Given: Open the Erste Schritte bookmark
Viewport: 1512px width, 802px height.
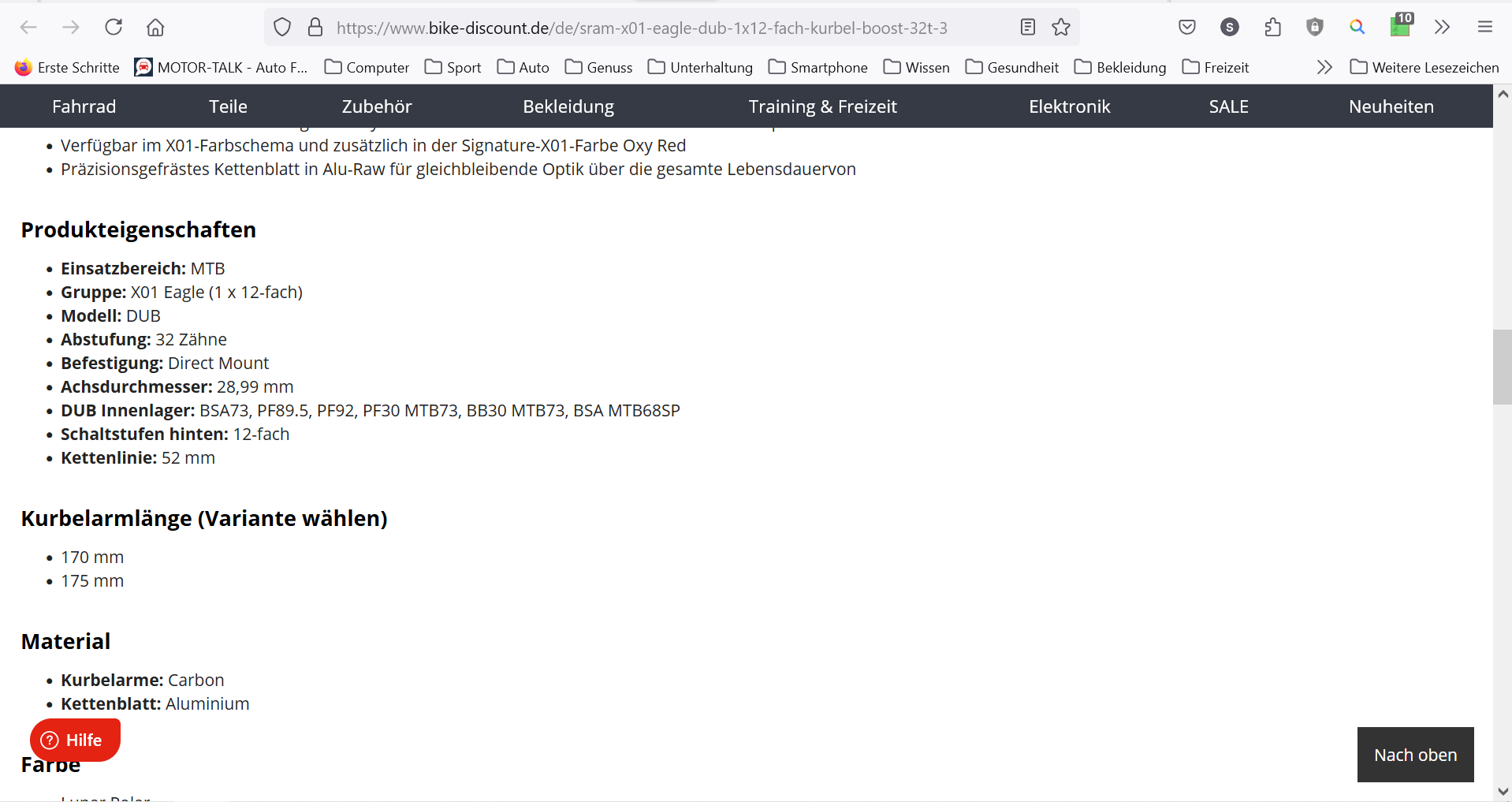Looking at the screenshot, I should click(x=68, y=68).
